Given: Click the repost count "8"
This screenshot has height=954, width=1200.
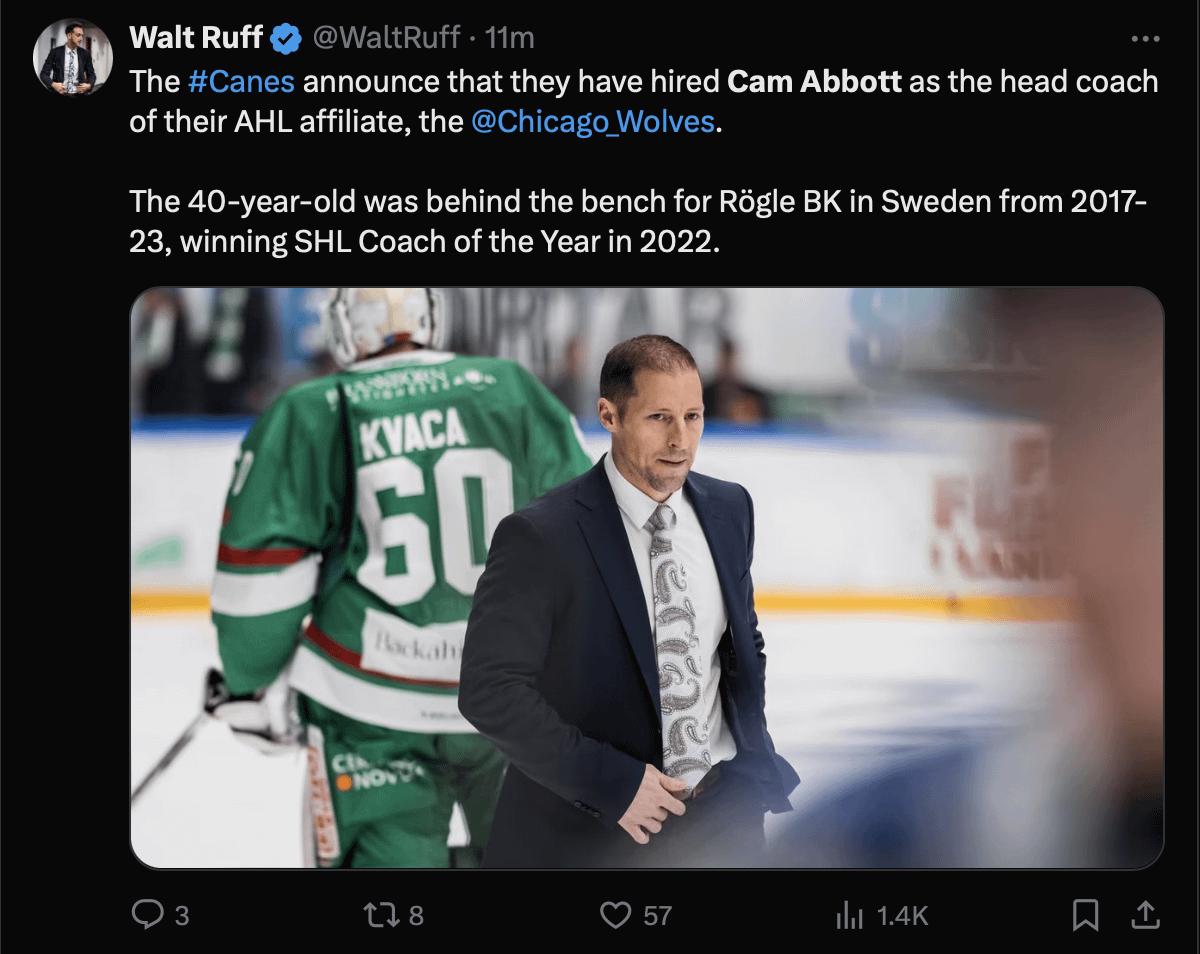Looking at the screenshot, I should pyautogui.click(x=416, y=915).
